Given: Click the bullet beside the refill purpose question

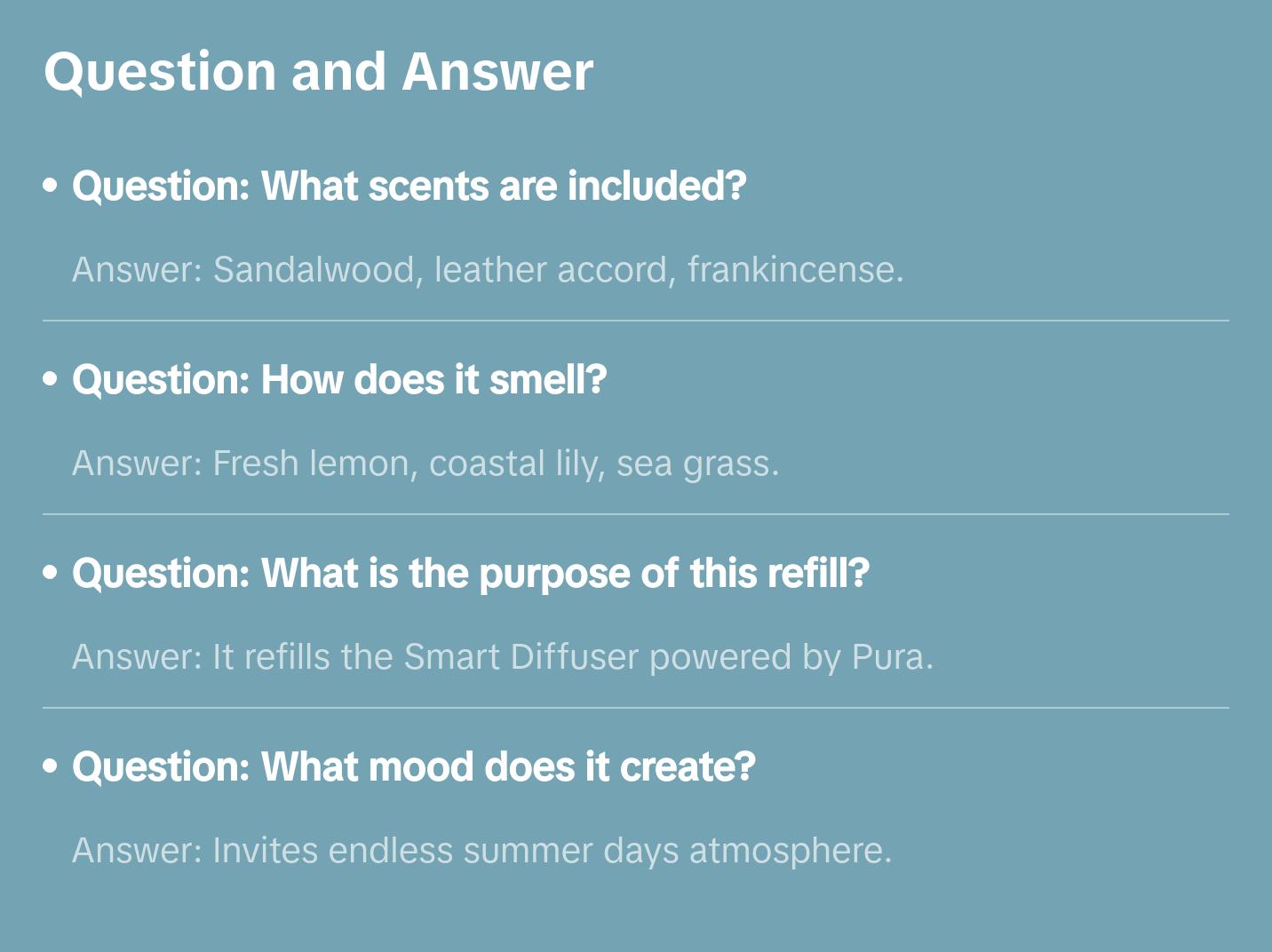Looking at the screenshot, I should click(51, 573).
